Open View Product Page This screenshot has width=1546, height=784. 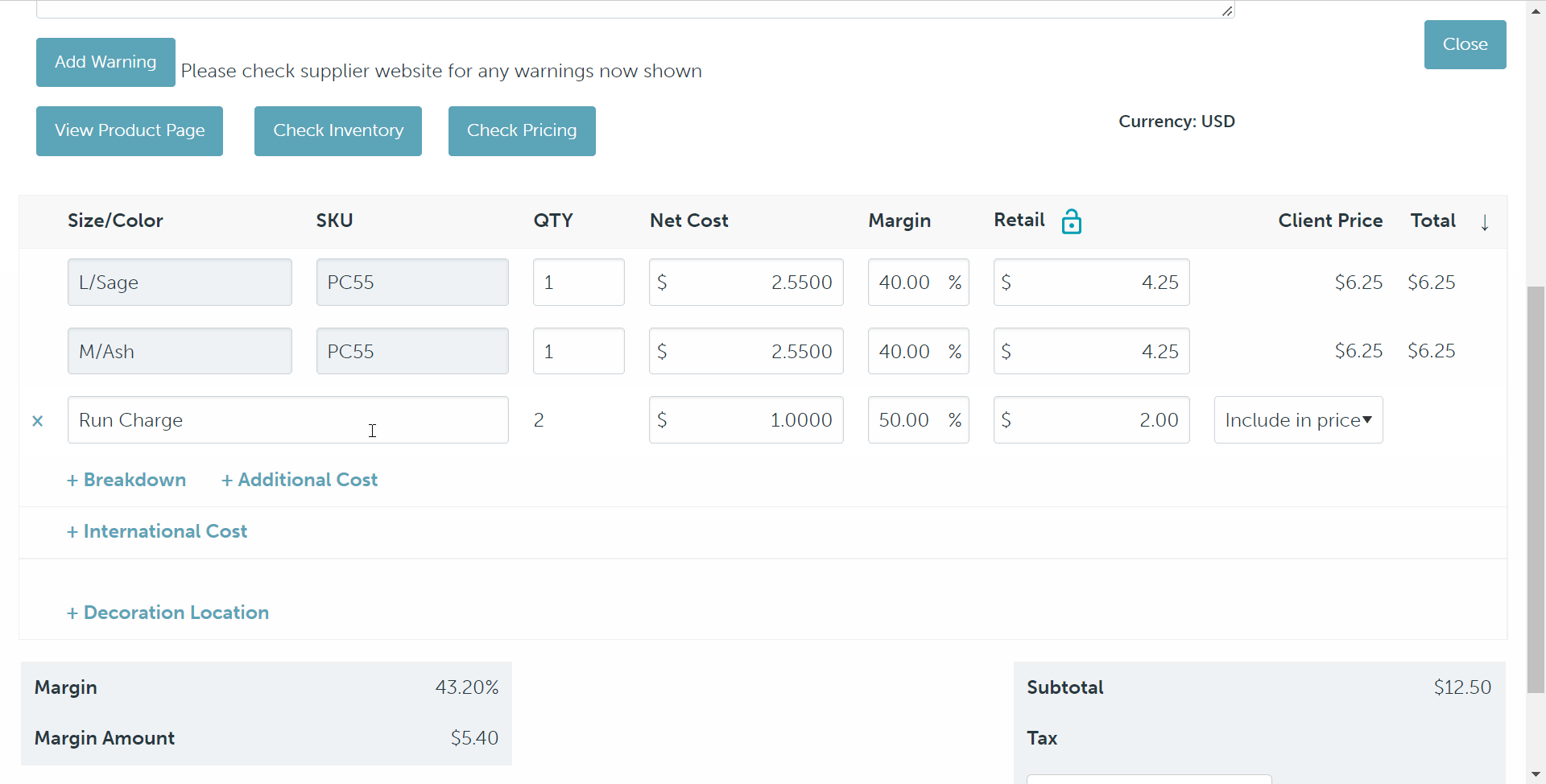tap(130, 131)
